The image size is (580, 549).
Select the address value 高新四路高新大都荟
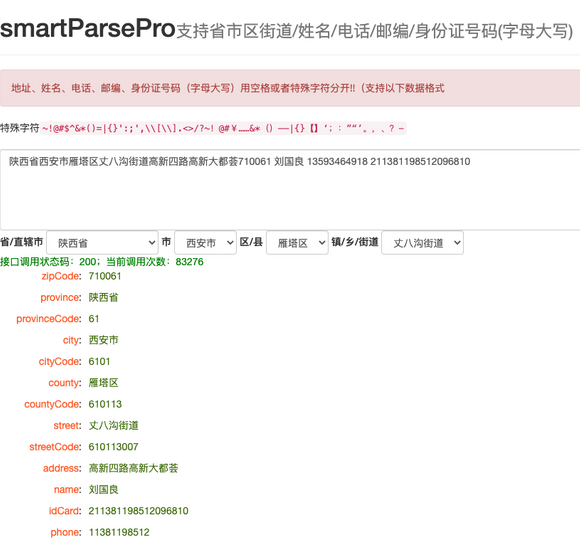pos(133,468)
